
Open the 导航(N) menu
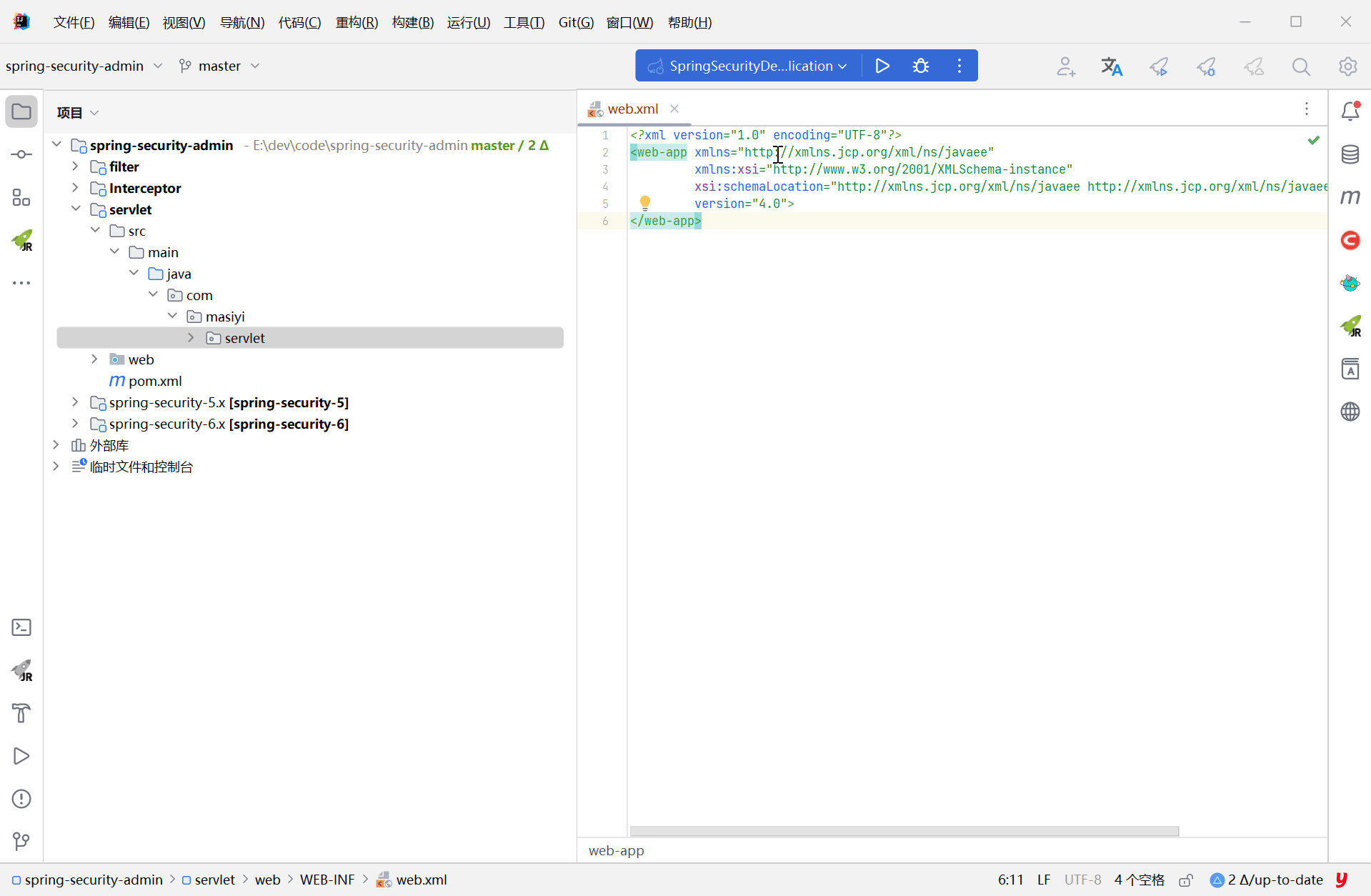[242, 23]
